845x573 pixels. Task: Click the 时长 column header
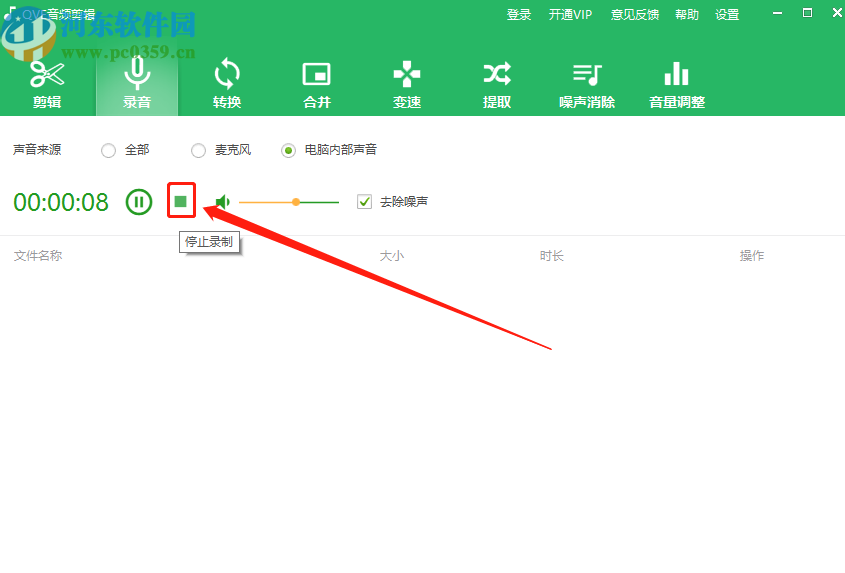tap(552, 256)
